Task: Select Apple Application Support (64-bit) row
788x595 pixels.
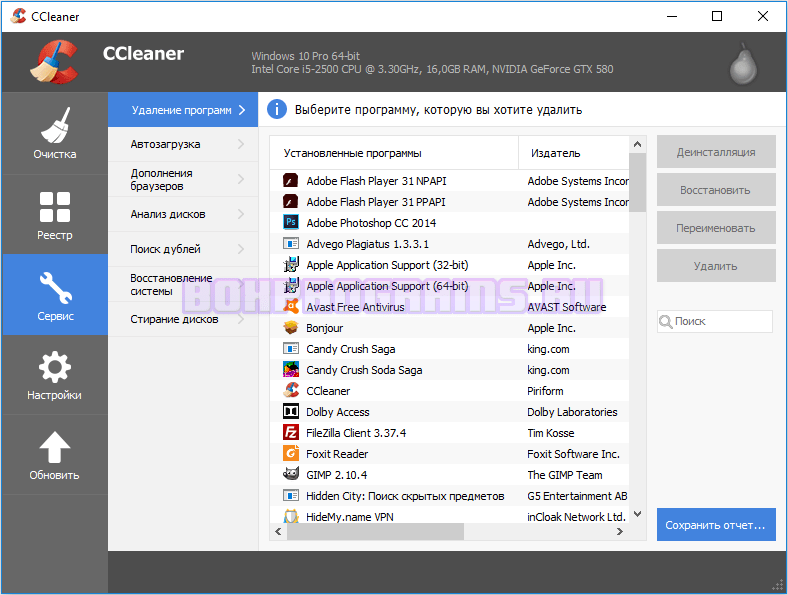Action: coord(449,286)
